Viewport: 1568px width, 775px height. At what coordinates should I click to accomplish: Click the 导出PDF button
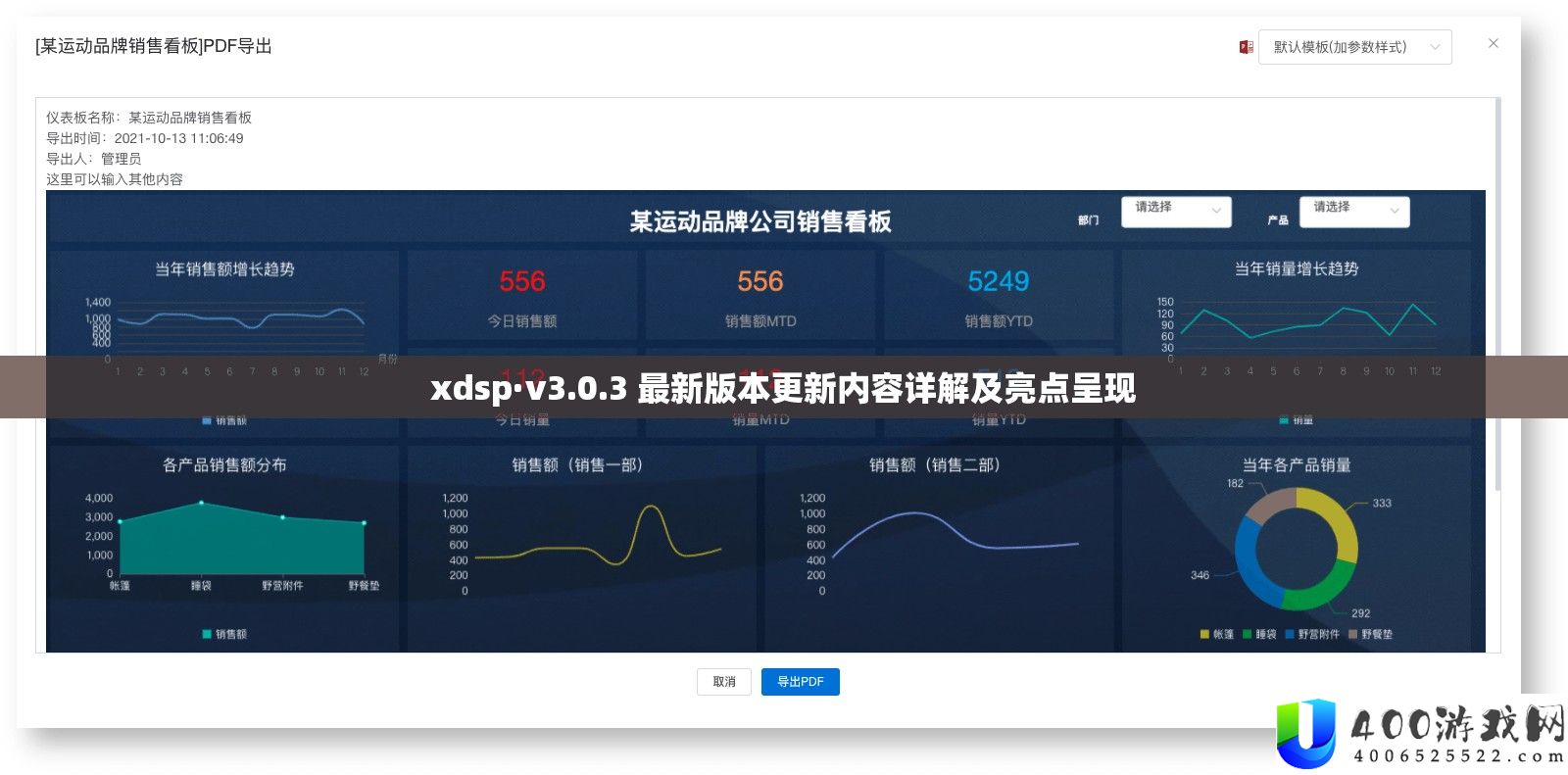click(x=800, y=682)
